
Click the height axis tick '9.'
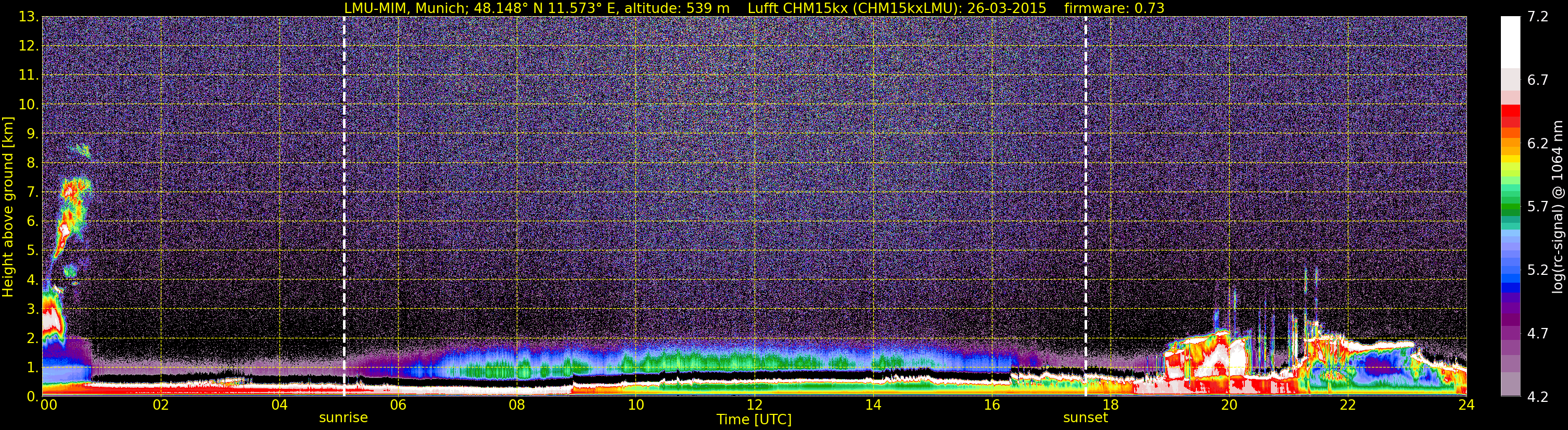point(32,133)
